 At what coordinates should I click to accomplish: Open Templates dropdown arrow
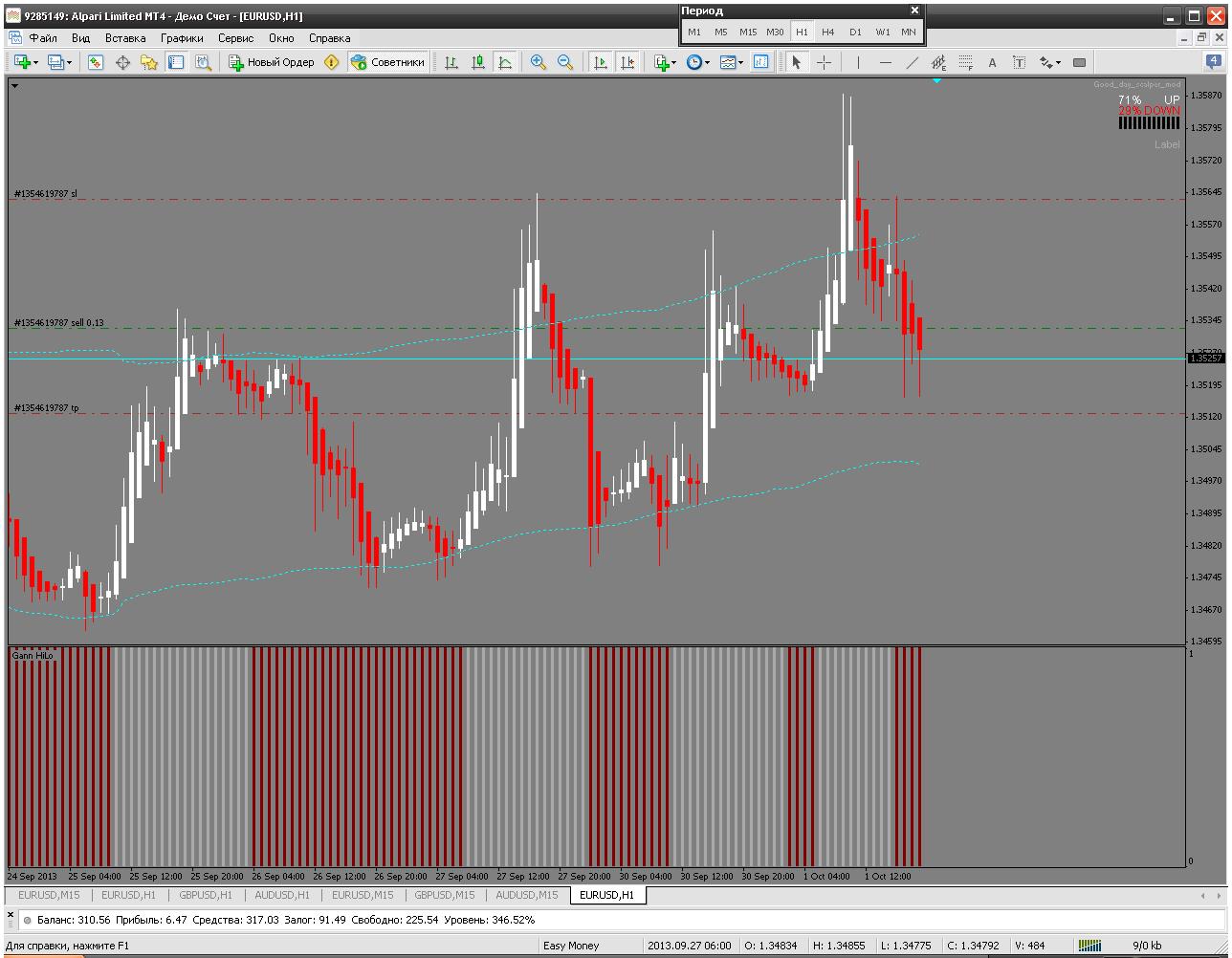point(740,63)
